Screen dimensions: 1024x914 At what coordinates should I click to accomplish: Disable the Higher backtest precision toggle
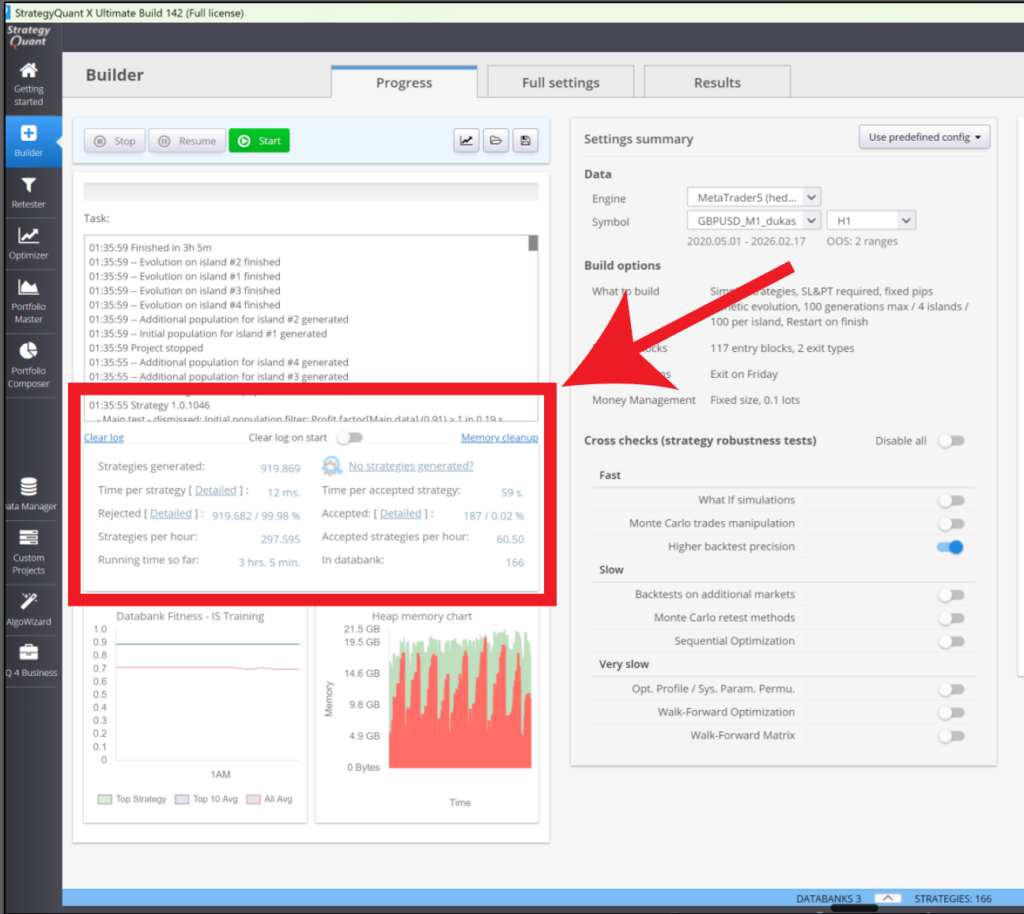coord(950,547)
